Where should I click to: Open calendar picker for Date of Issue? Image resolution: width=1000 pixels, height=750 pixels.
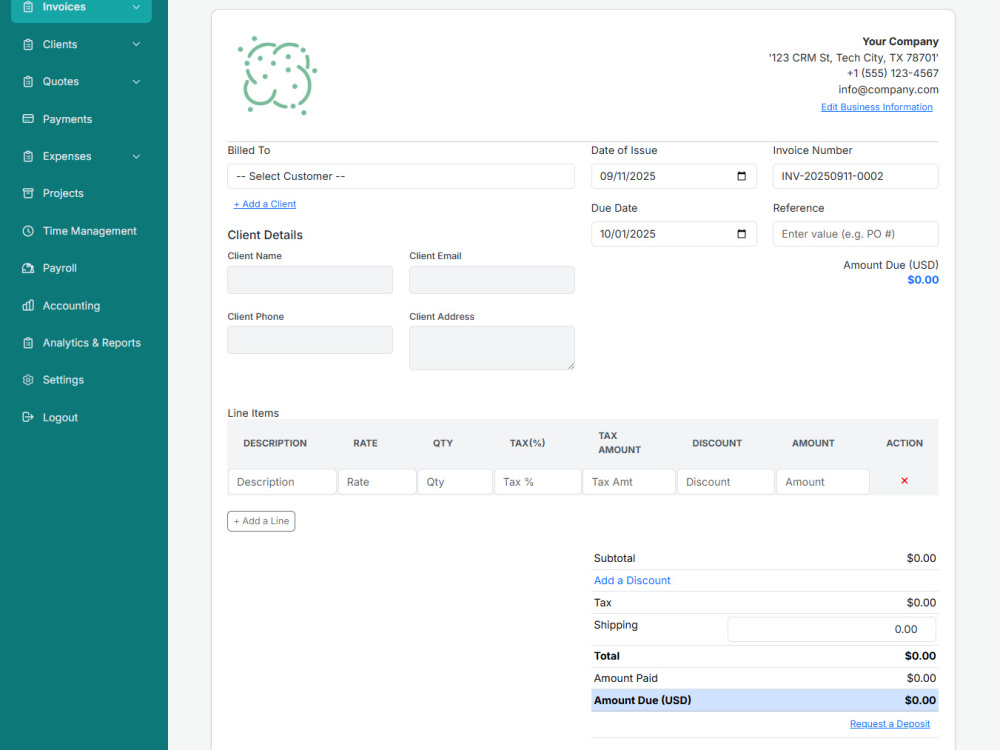pyautogui.click(x=741, y=176)
